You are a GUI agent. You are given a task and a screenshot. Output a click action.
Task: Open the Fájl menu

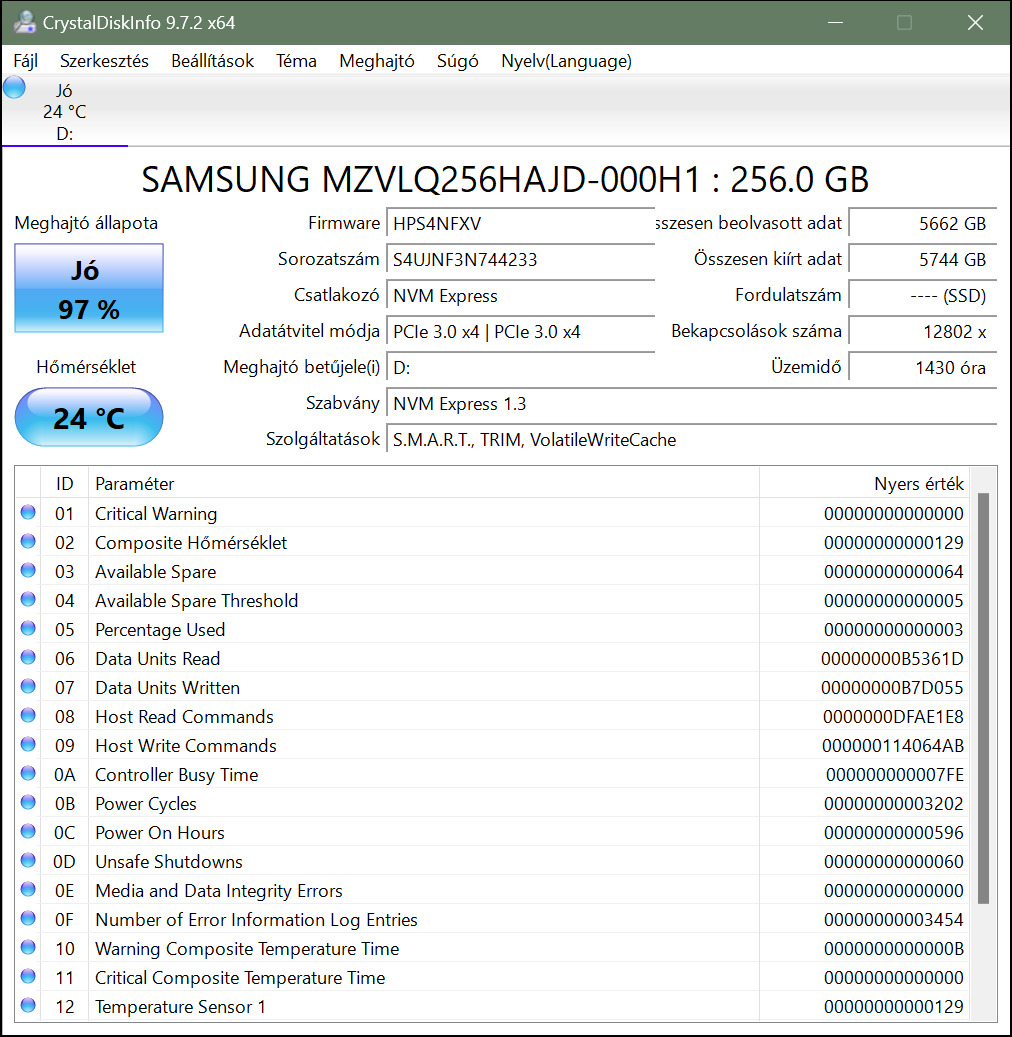pyautogui.click(x=25, y=61)
